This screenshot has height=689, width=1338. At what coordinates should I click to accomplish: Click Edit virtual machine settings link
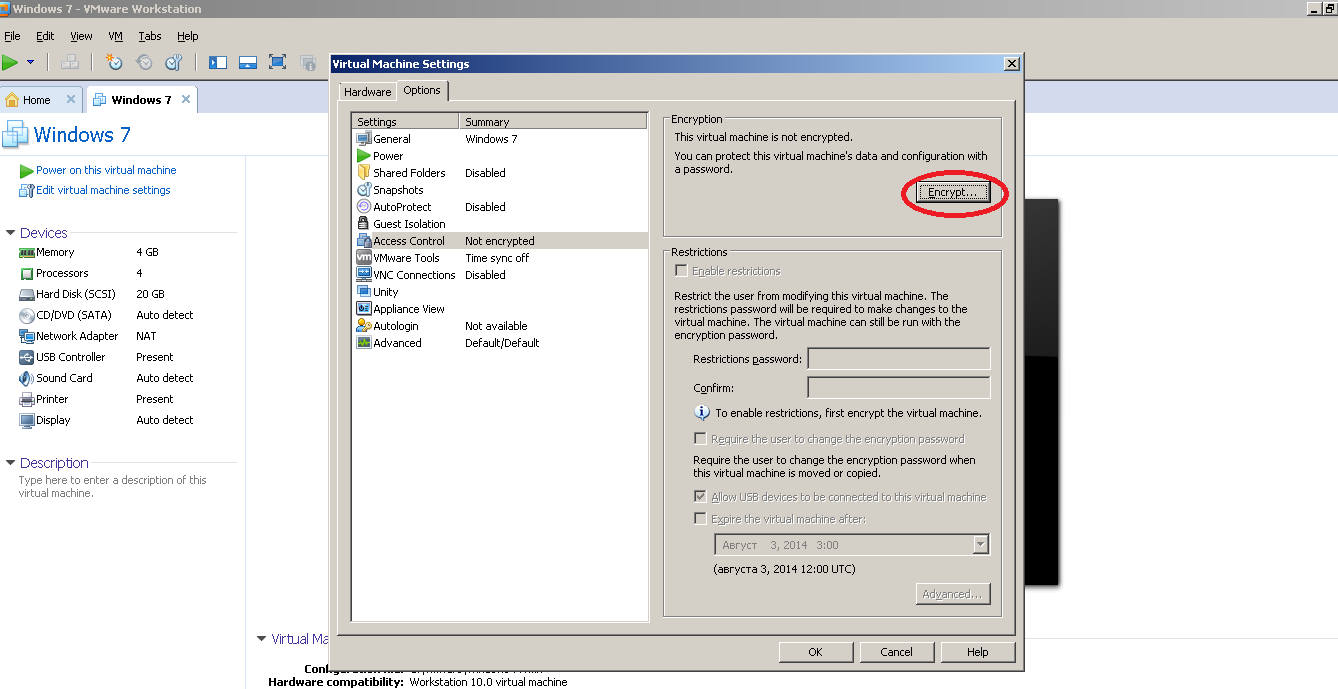tap(103, 190)
